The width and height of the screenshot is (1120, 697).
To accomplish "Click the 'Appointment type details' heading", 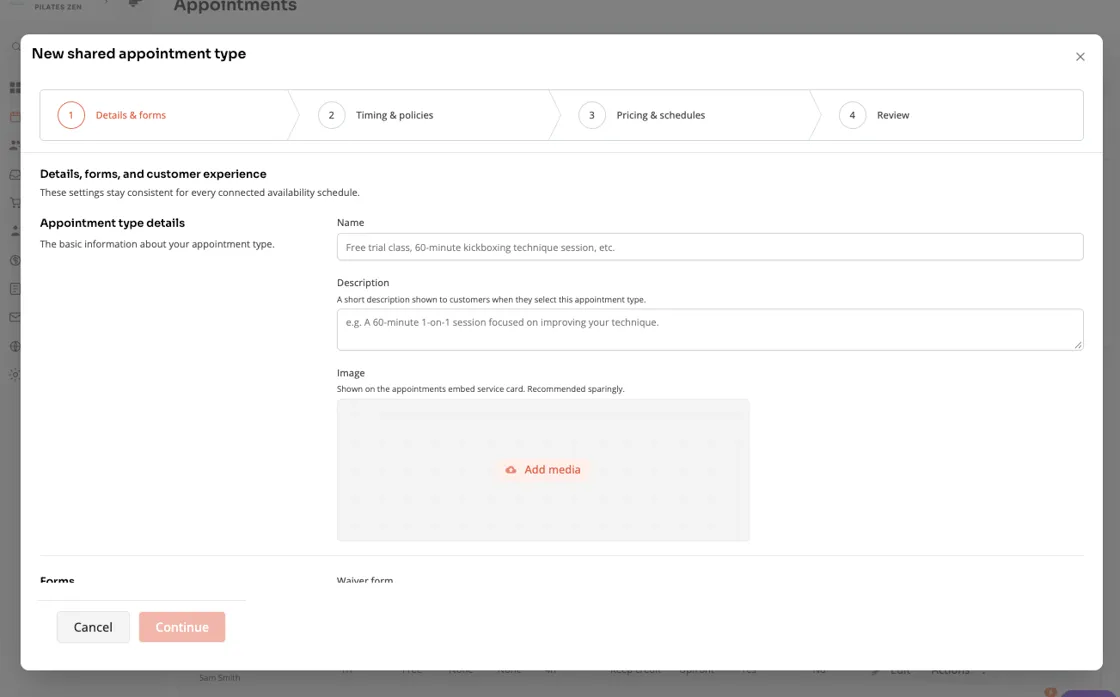I will point(112,223).
